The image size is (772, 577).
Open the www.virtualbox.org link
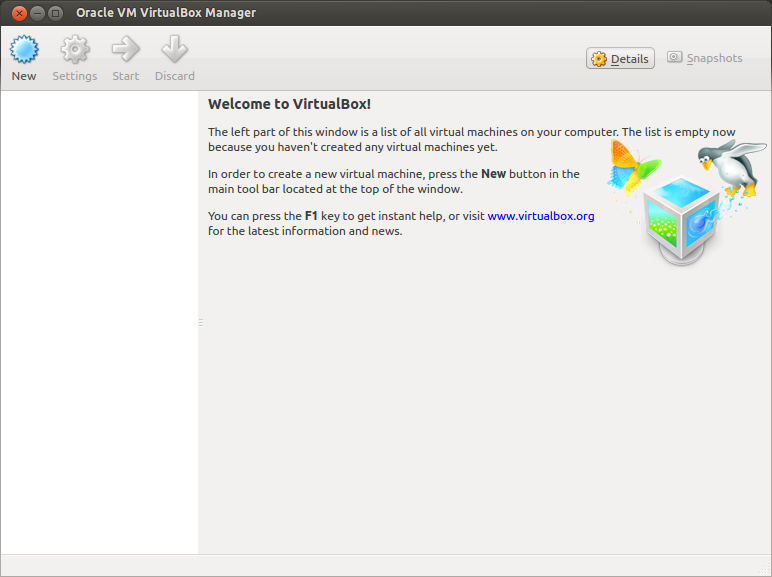click(x=541, y=216)
